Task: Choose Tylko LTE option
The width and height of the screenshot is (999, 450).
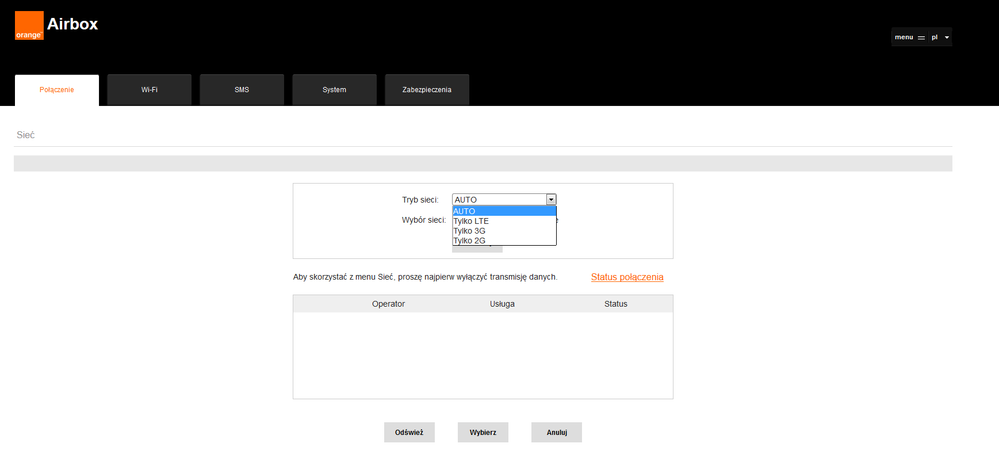Action: (x=505, y=221)
